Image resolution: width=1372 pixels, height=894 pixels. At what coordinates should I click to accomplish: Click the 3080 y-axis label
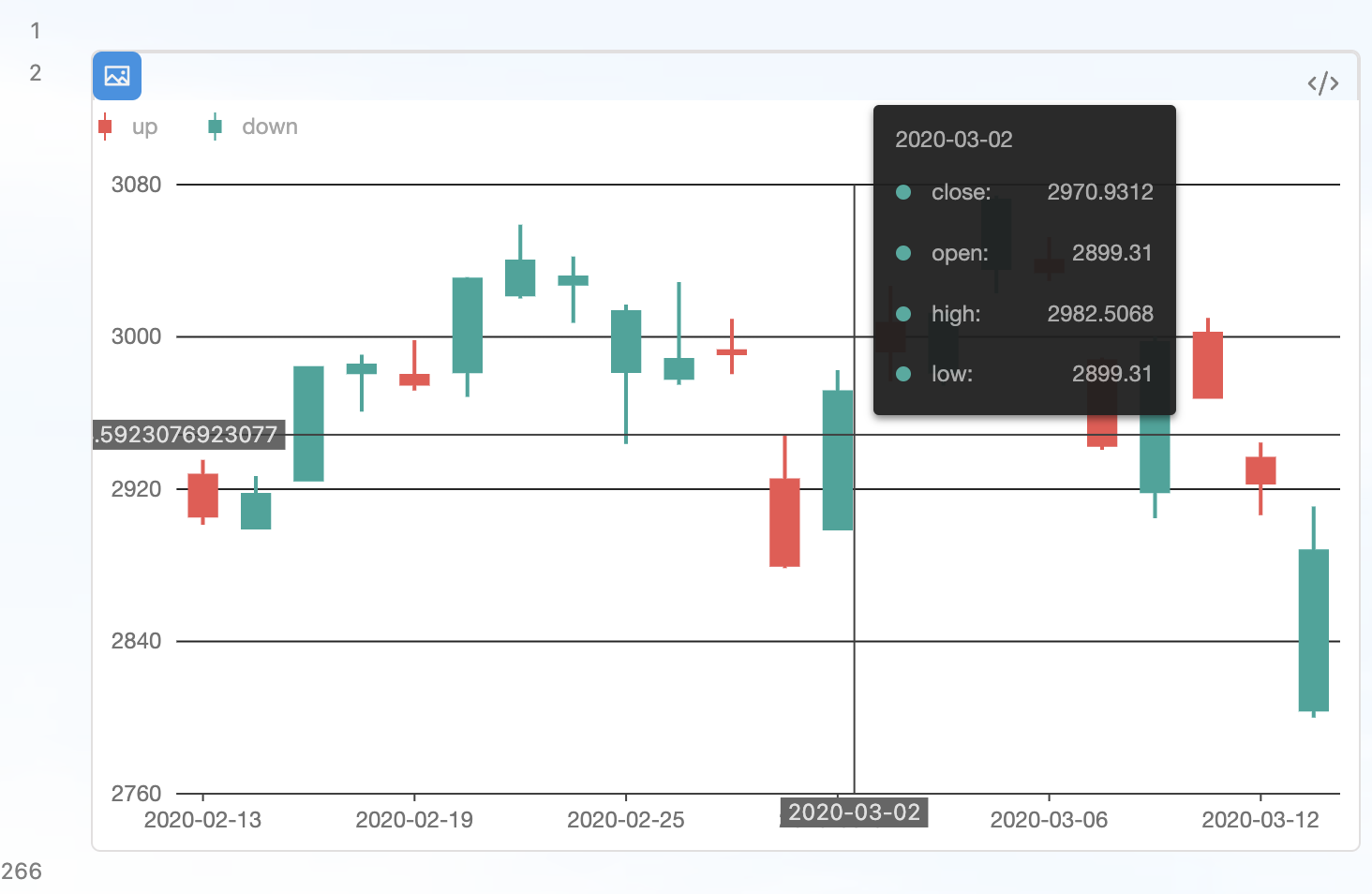[x=137, y=185]
